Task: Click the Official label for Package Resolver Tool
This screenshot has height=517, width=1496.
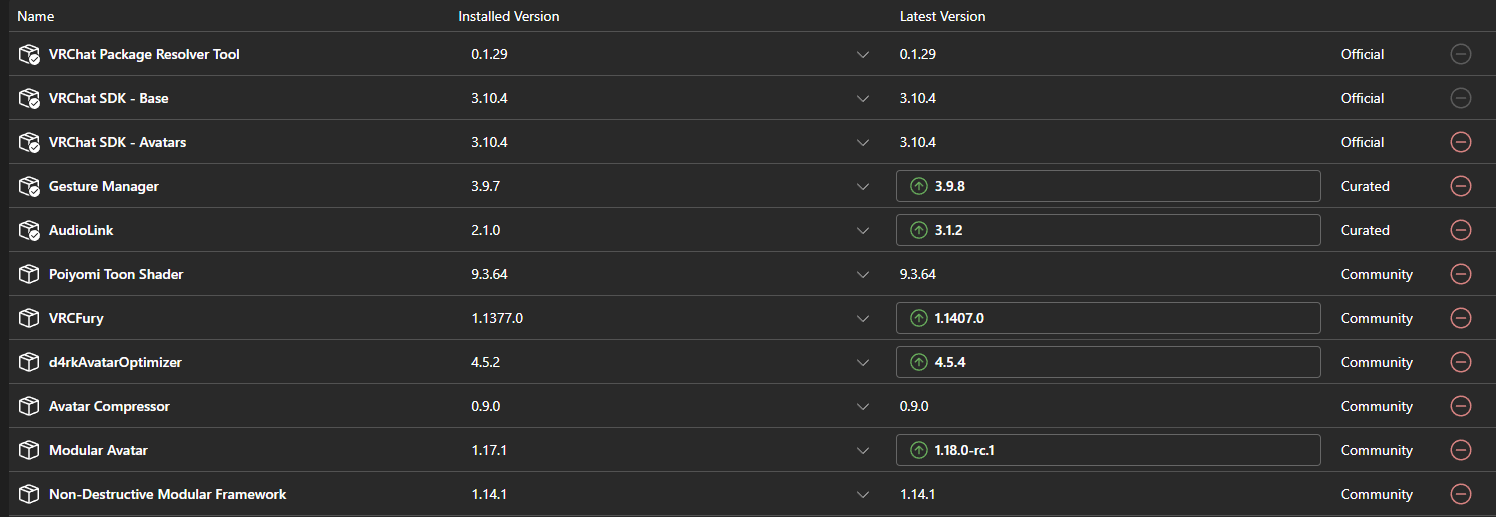Action: (x=1362, y=54)
